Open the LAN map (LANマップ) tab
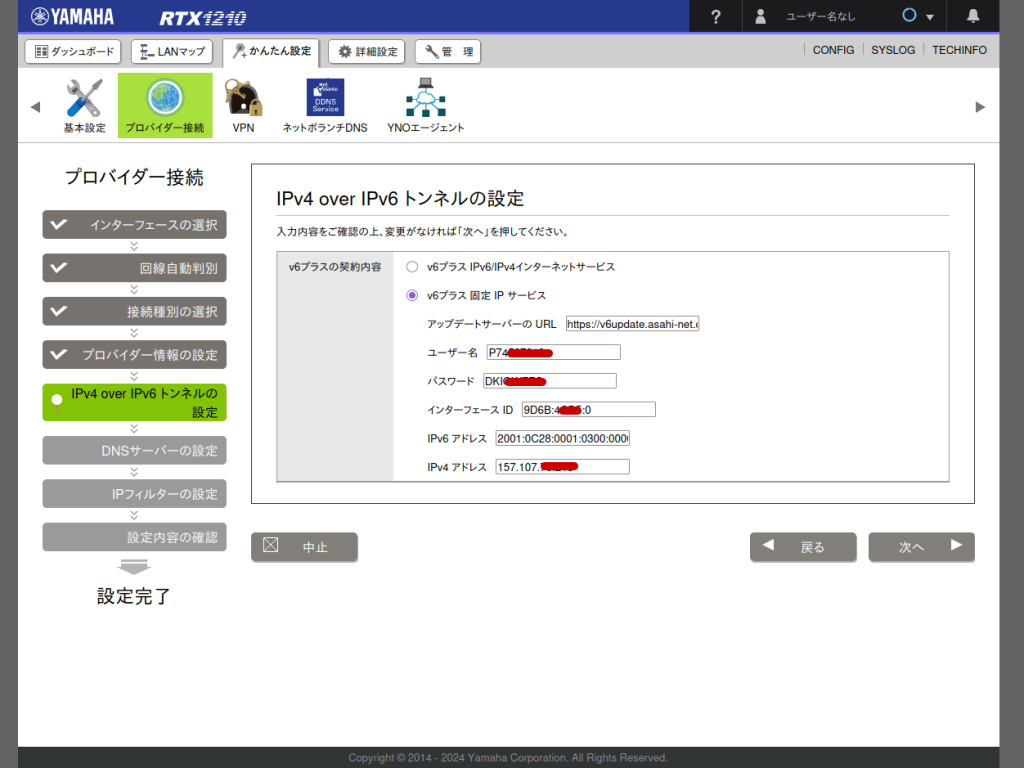Viewport: 1024px width, 768px height. (x=173, y=51)
